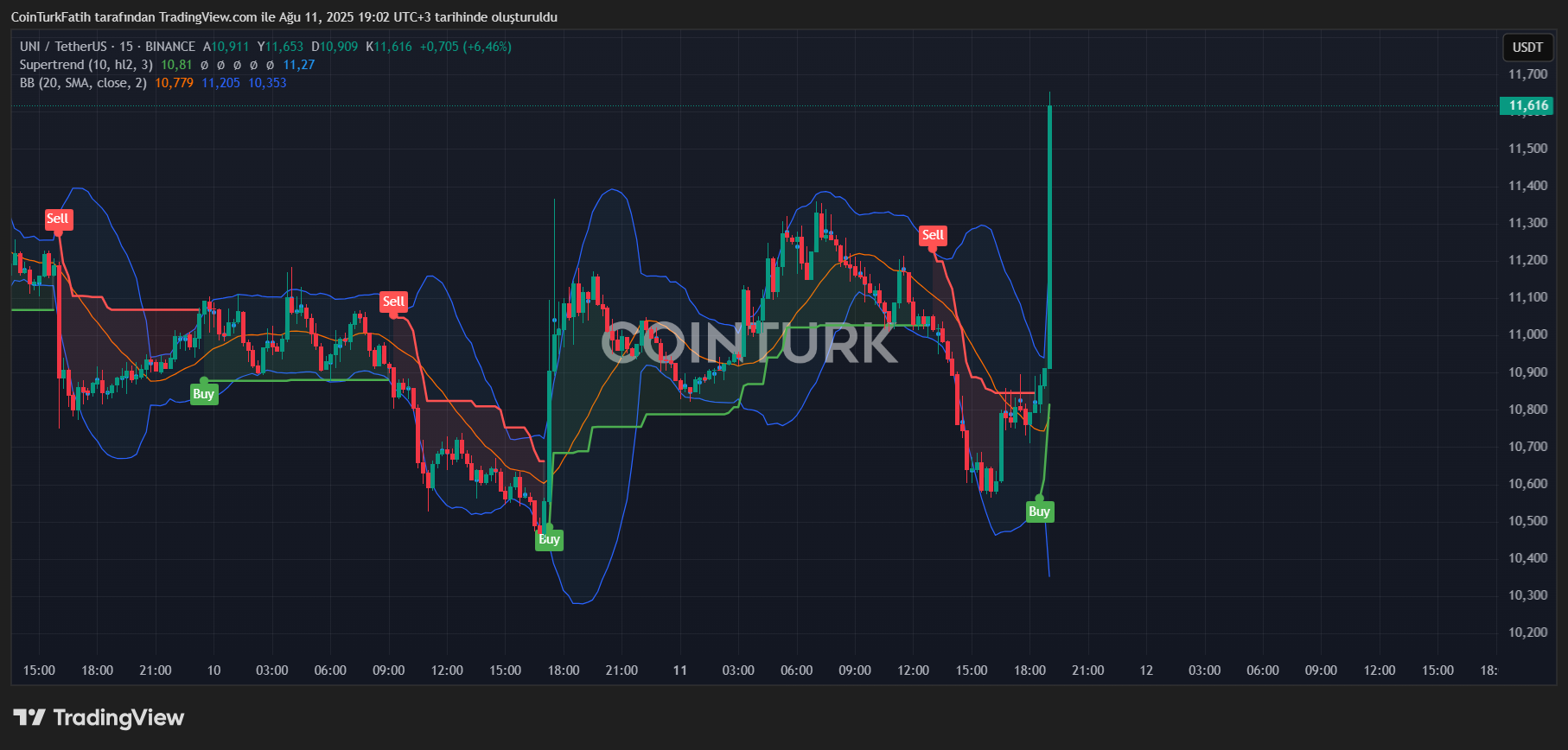Click the 10,500 price axis label

coord(1528,521)
